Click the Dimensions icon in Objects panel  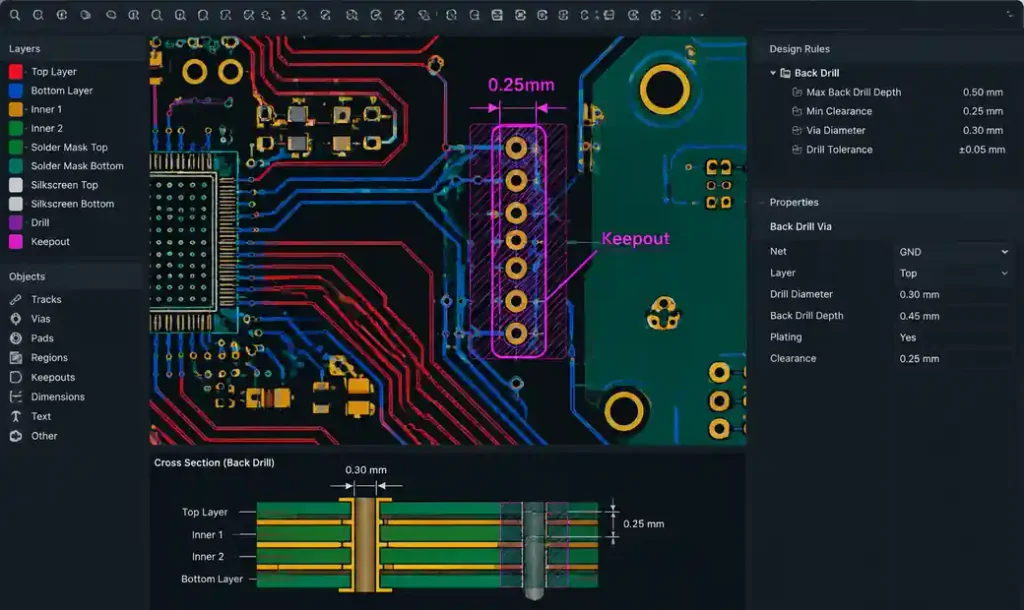16,397
